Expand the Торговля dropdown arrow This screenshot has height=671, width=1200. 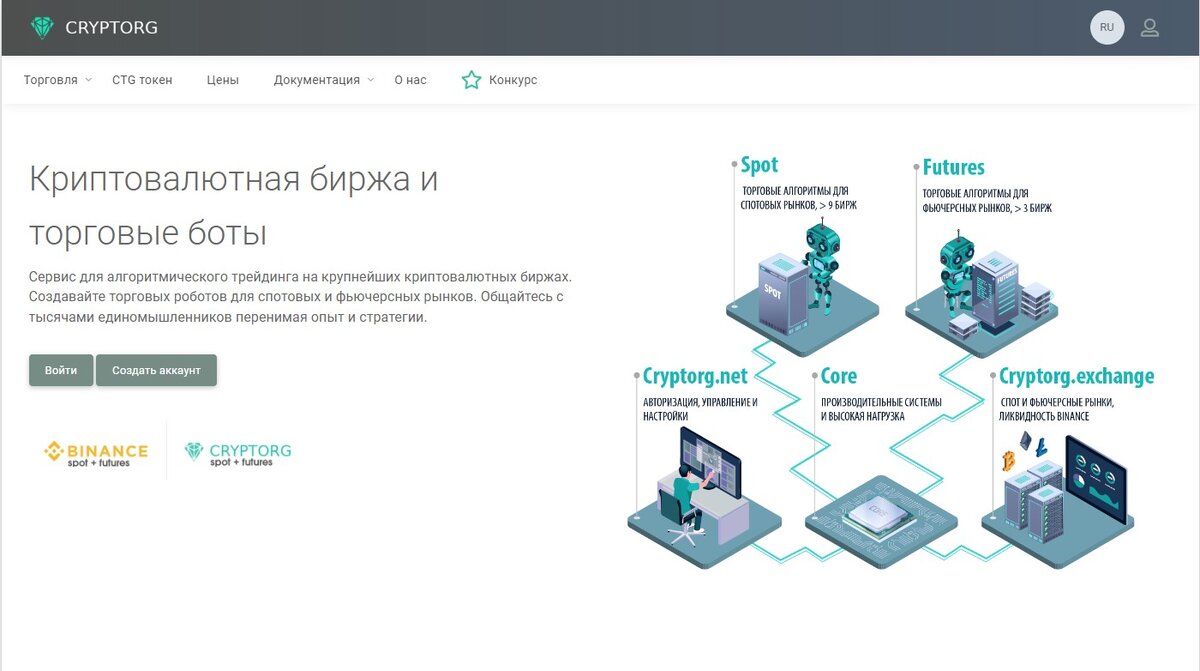pos(88,80)
